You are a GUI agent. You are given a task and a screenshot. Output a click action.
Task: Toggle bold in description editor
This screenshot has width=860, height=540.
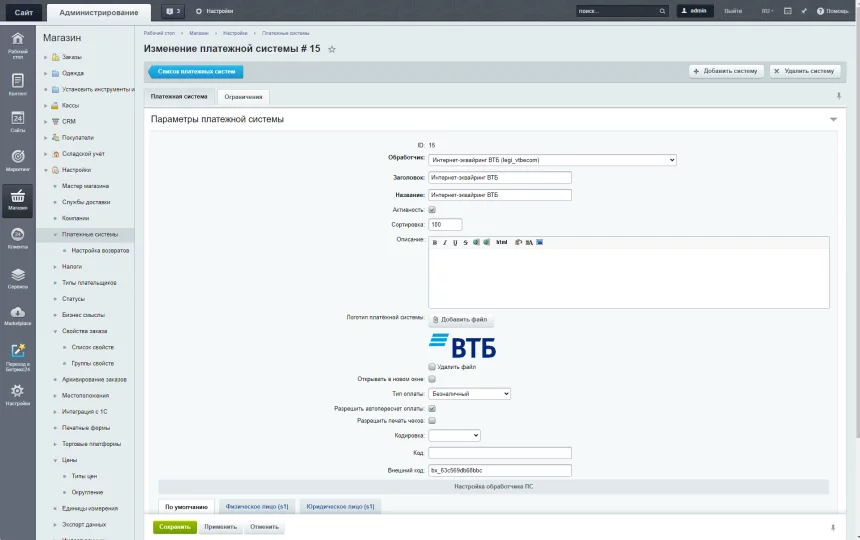click(435, 242)
